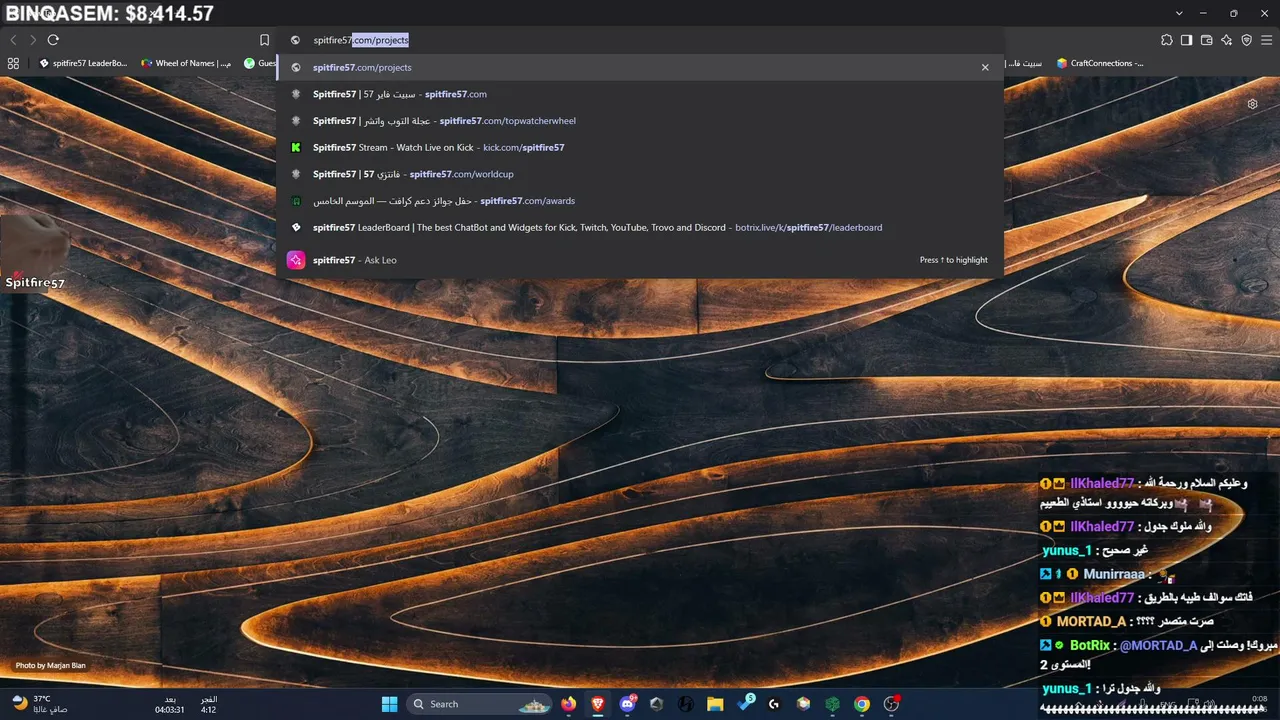The height and width of the screenshot is (720, 1280).
Task: Open the Leo AI sparkle icon
Action: [1226, 40]
